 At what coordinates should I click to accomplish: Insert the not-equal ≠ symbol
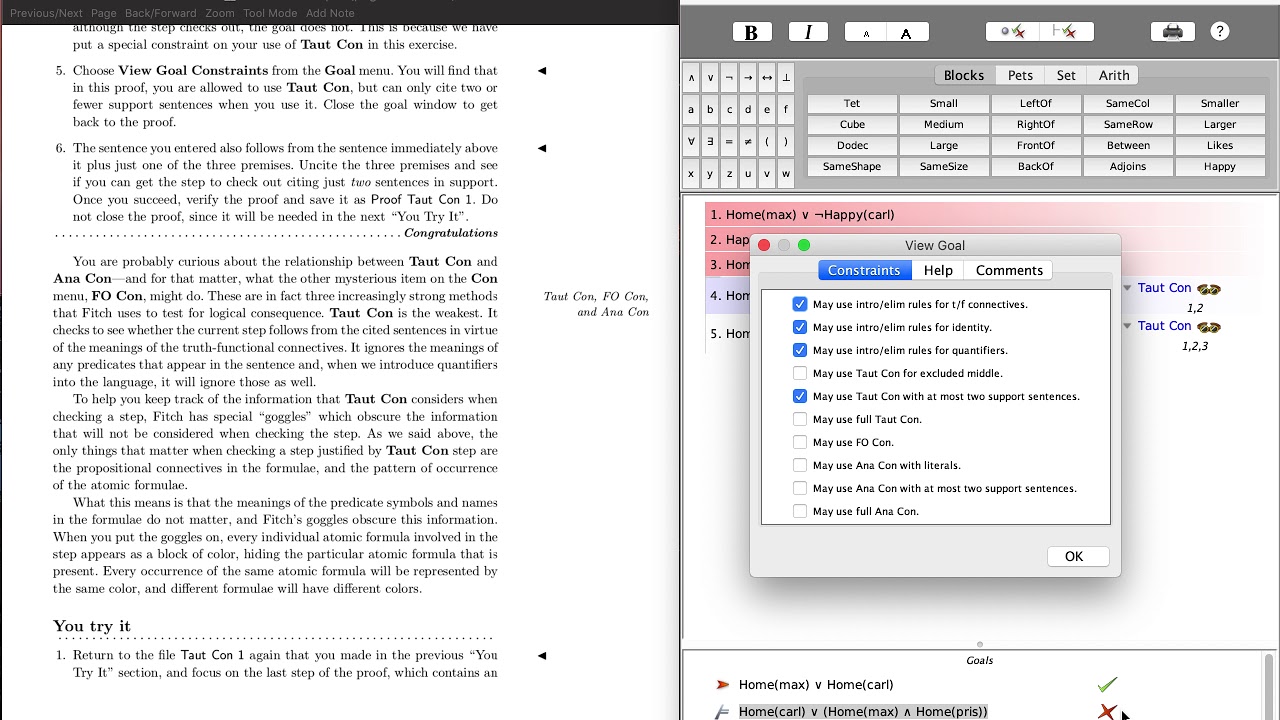(748, 141)
